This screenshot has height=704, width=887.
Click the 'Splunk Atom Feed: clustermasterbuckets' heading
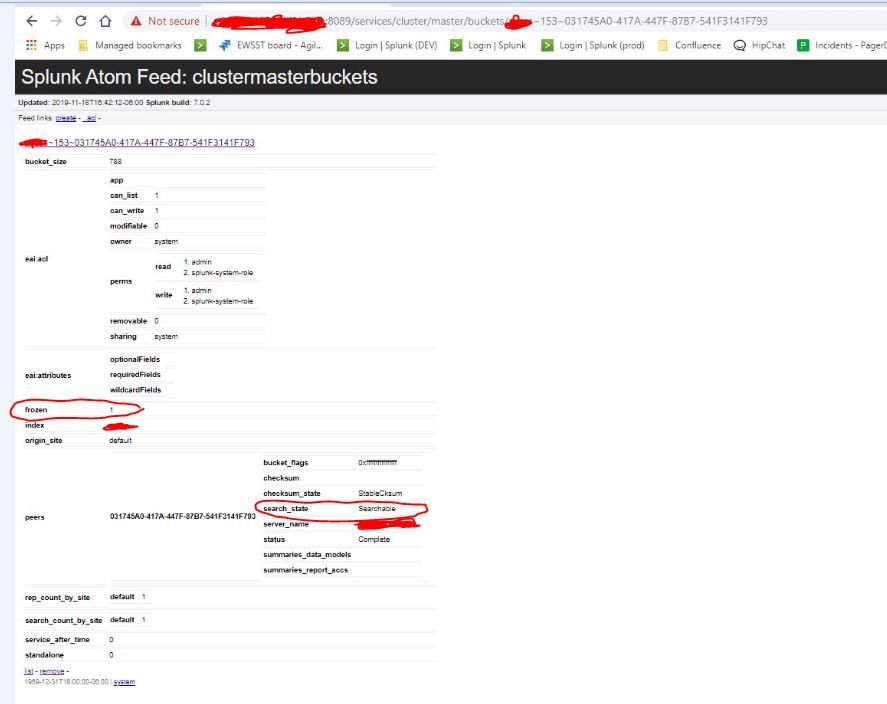pyautogui.click(x=199, y=77)
